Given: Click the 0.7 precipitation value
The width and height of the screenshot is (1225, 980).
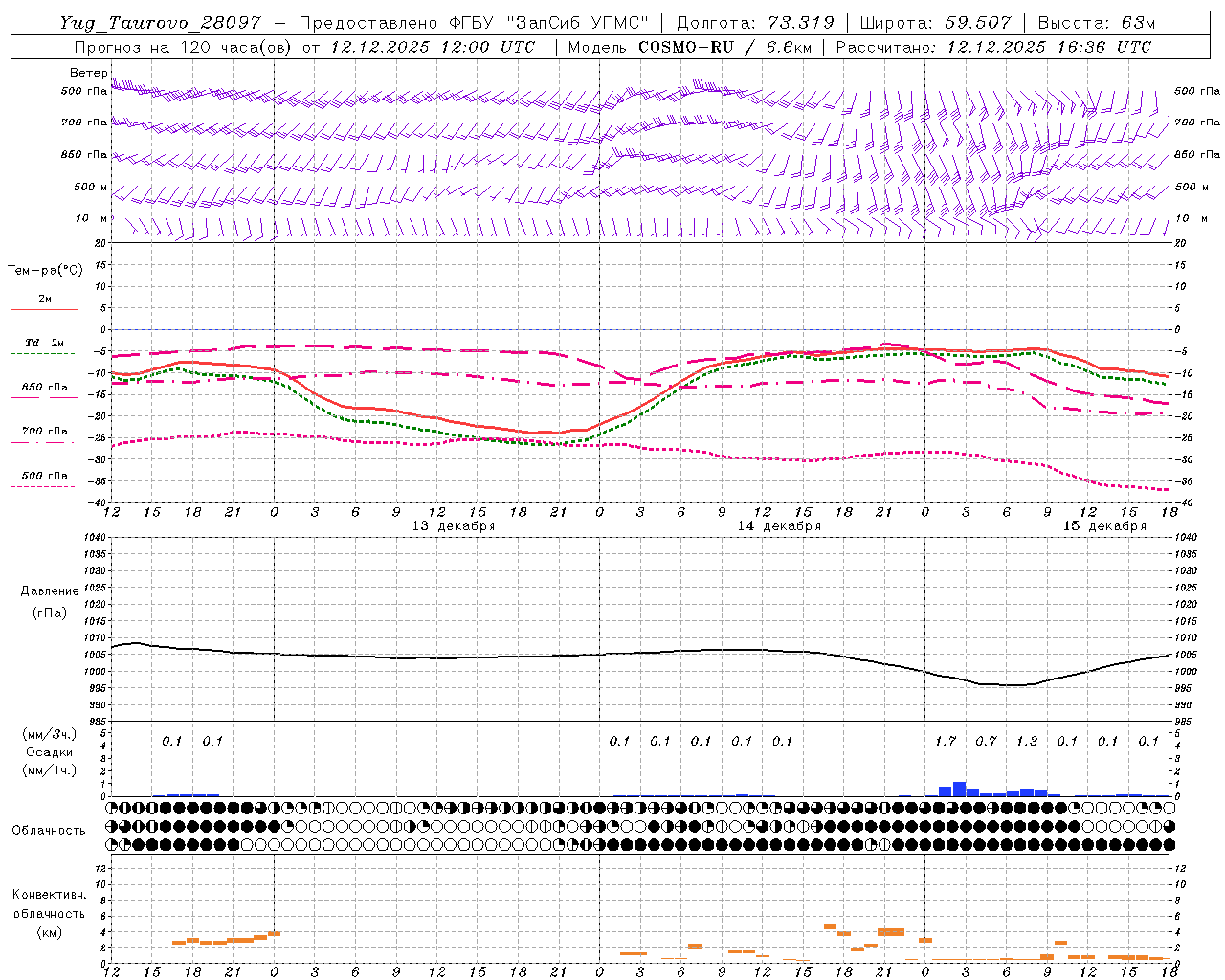Looking at the screenshot, I should point(986,742).
